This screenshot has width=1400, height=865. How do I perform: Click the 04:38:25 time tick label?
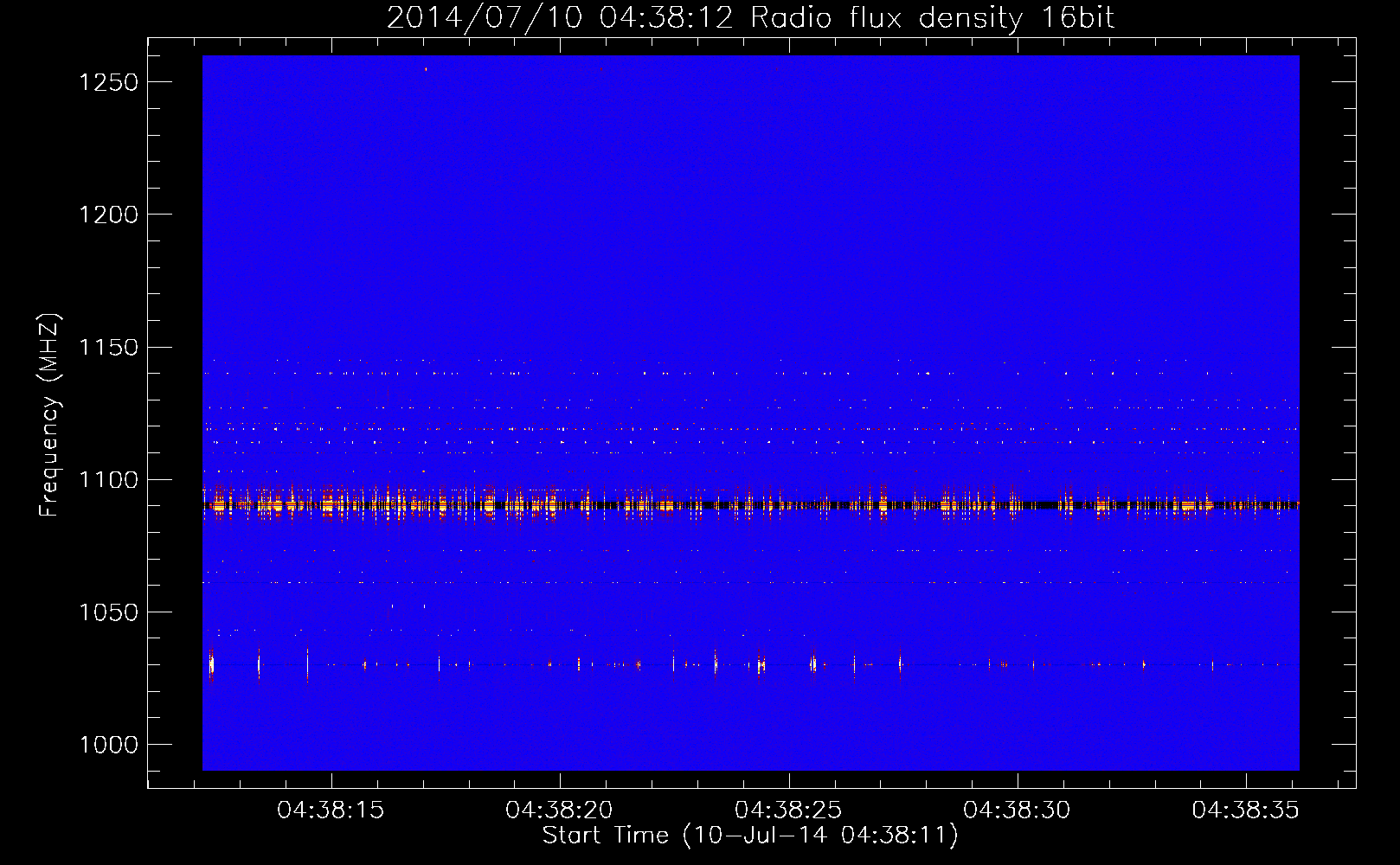tap(788, 811)
